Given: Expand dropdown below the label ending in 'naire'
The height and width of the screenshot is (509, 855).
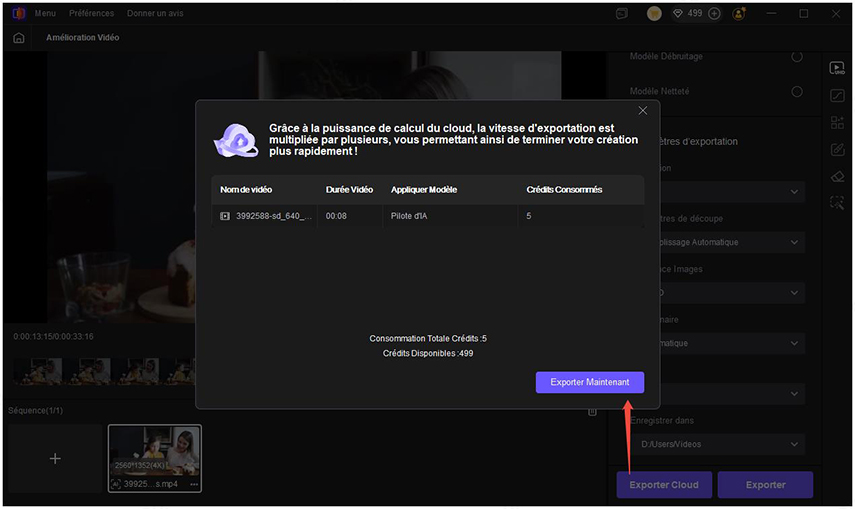Looking at the screenshot, I should (794, 343).
